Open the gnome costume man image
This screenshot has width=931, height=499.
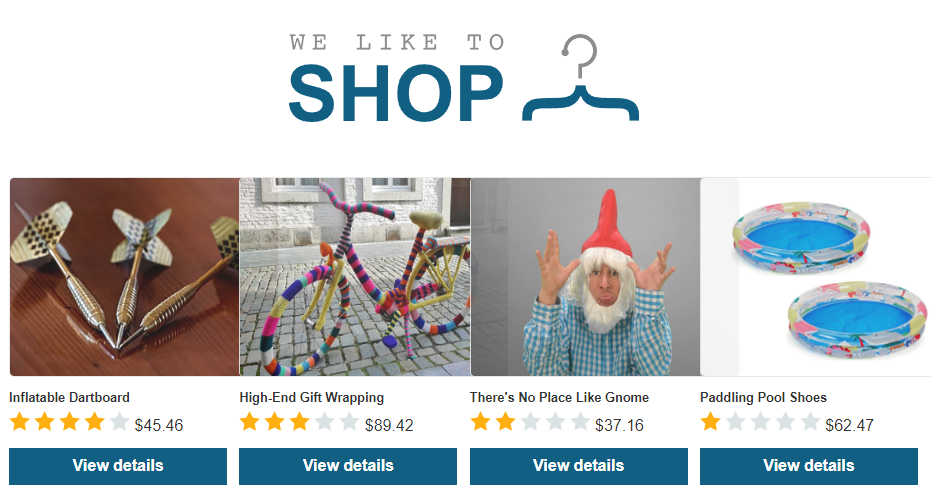585,277
